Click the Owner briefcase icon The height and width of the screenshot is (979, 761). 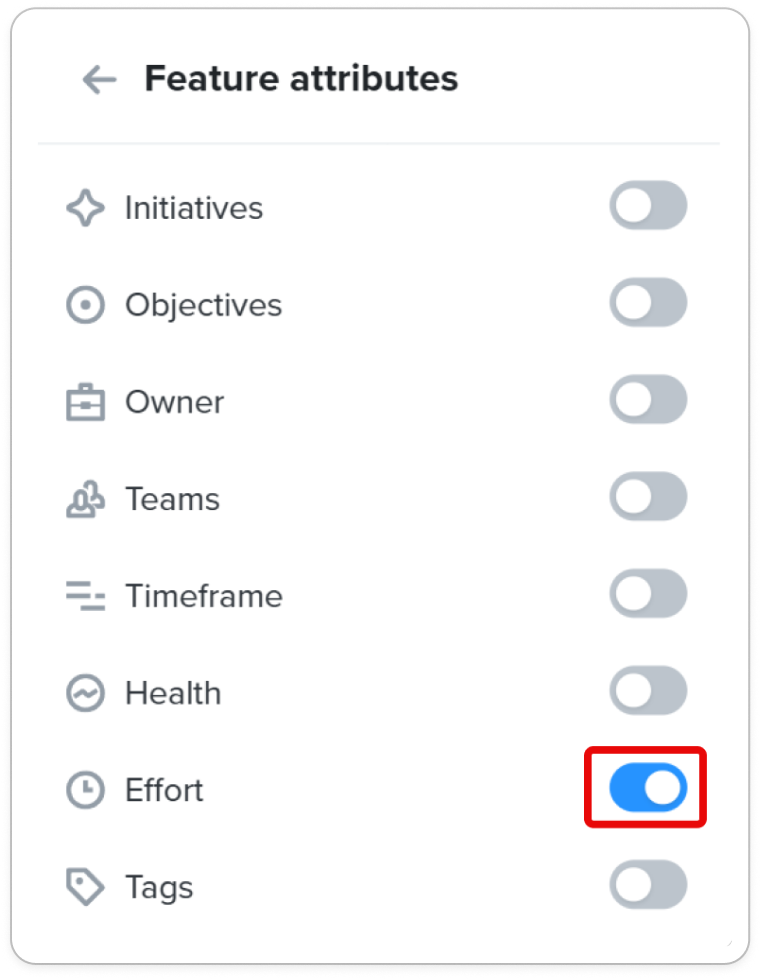coord(86,402)
